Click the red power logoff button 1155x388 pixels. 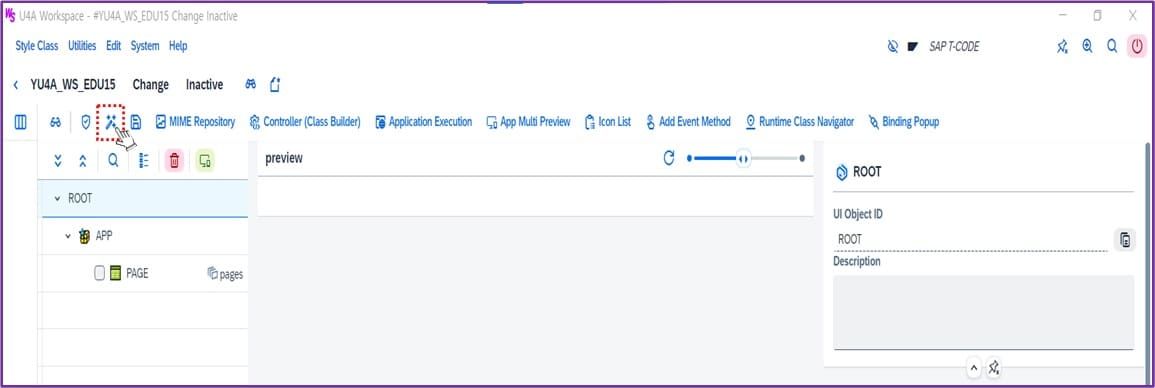pos(1137,46)
